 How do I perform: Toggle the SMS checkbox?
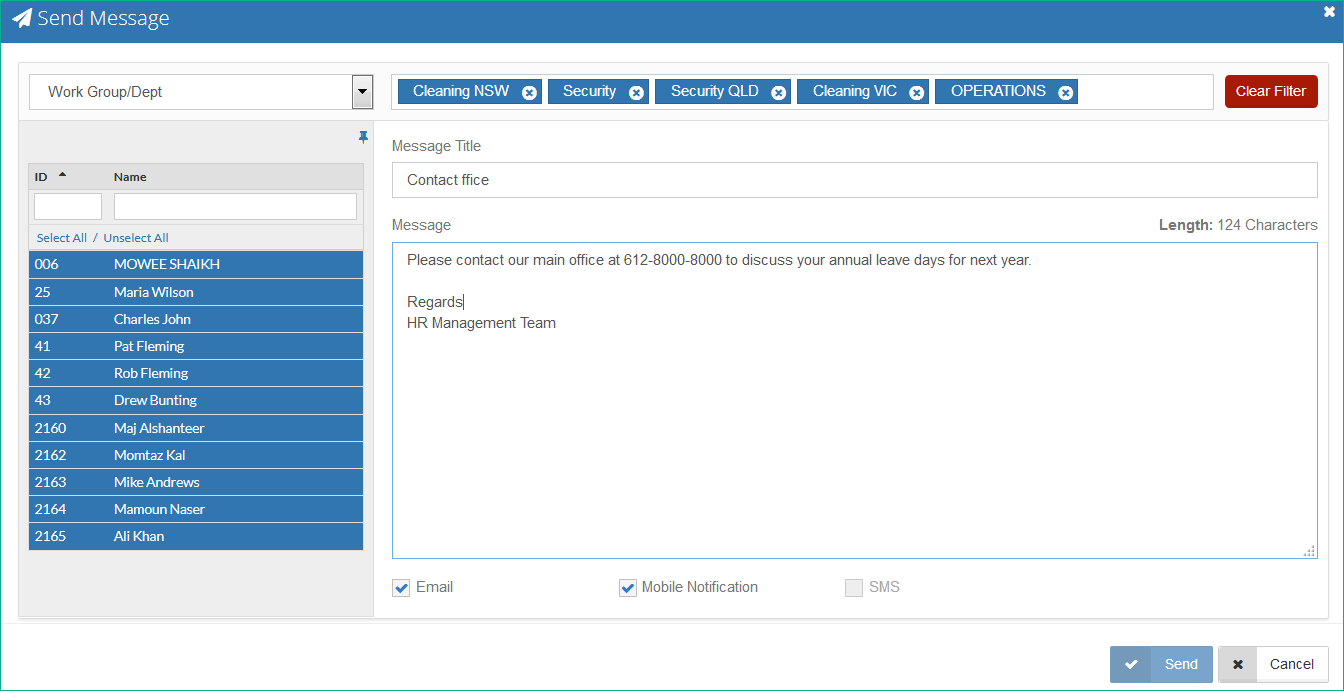(x=854, y=588)
